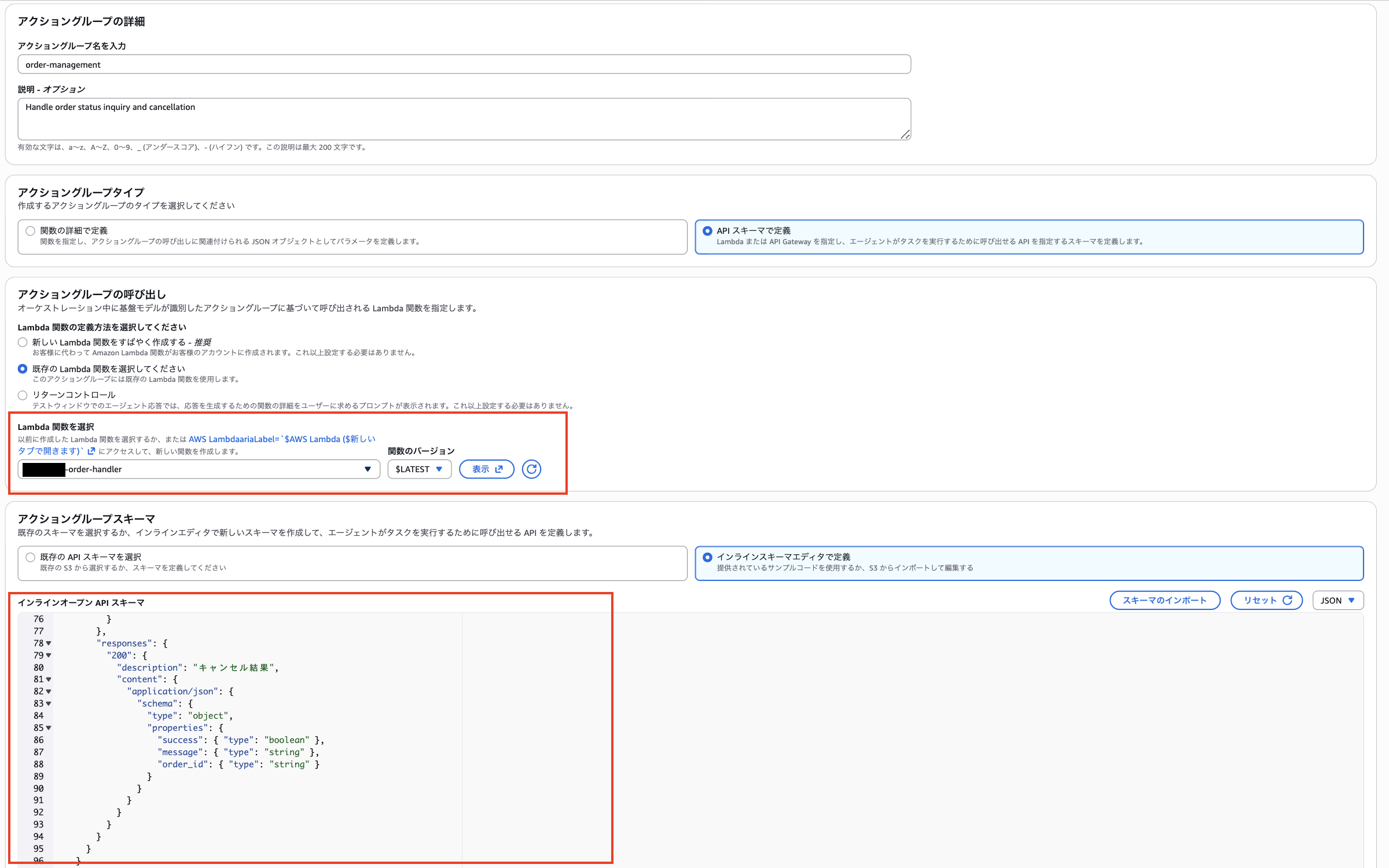
Task: Collapse the 200 response fold on line 79
Action: pyautogui.click(x=48, y=656)
